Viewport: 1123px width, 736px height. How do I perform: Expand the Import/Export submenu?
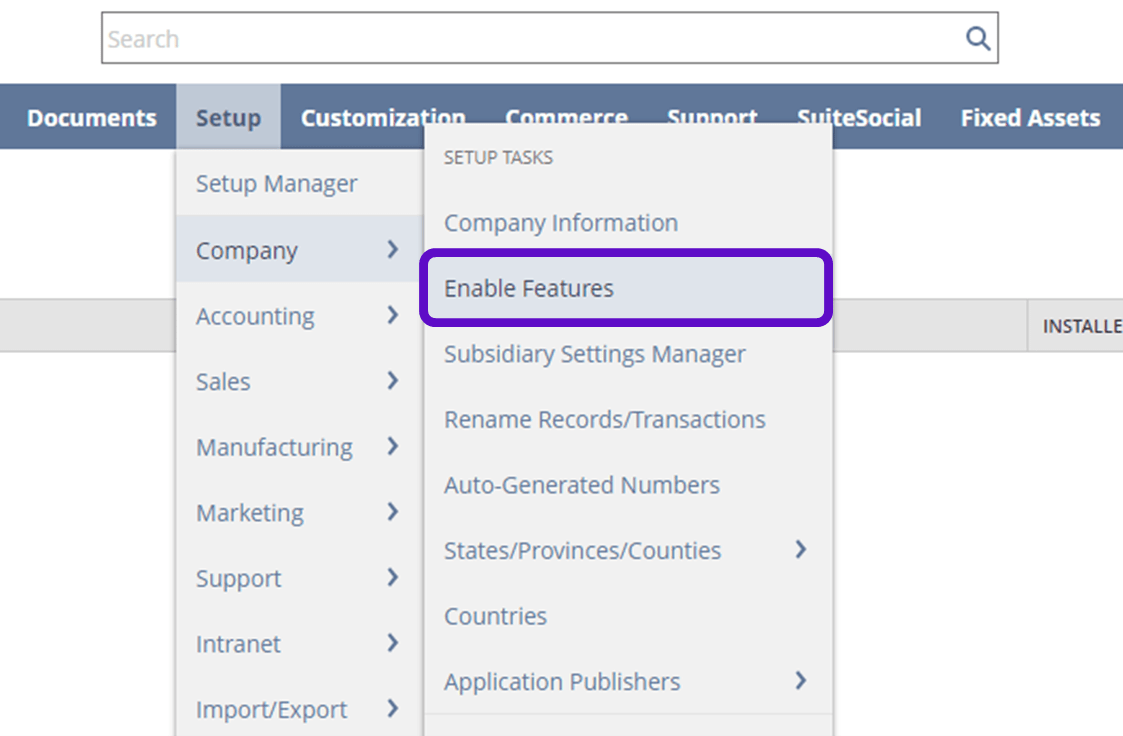click(x=393, y=709)
